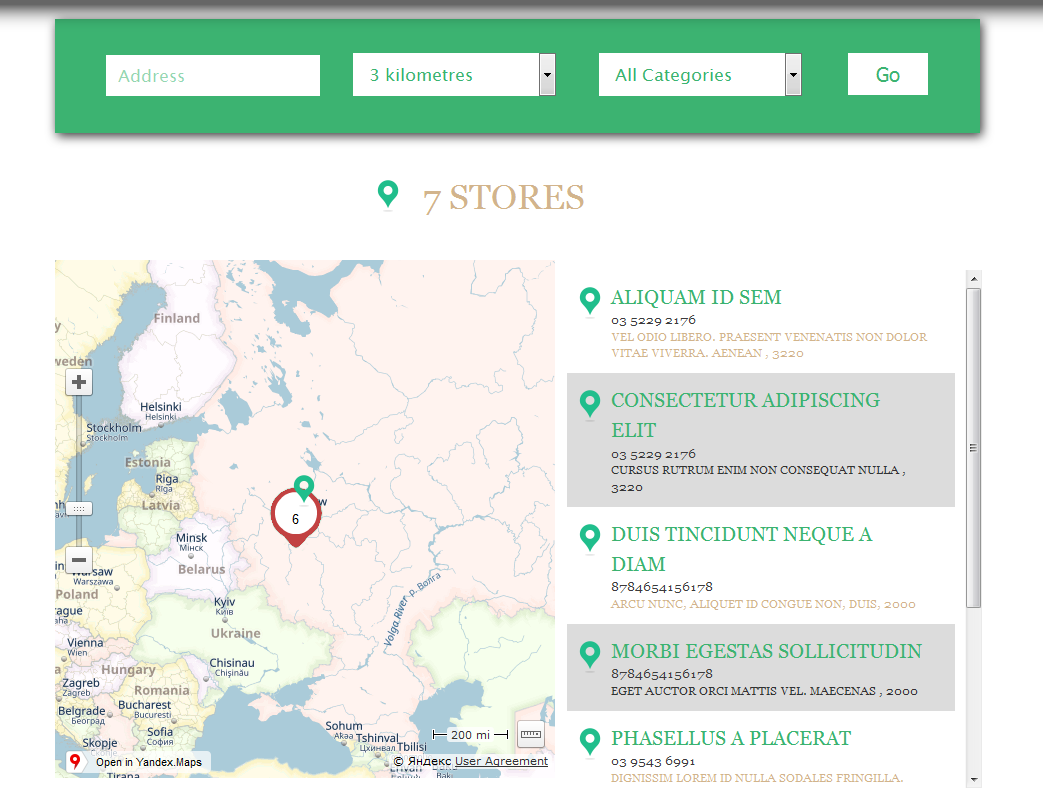1043x801 pixels.
Task: Select the Phasellus A Placerat store title
Action: click(731, 738)
